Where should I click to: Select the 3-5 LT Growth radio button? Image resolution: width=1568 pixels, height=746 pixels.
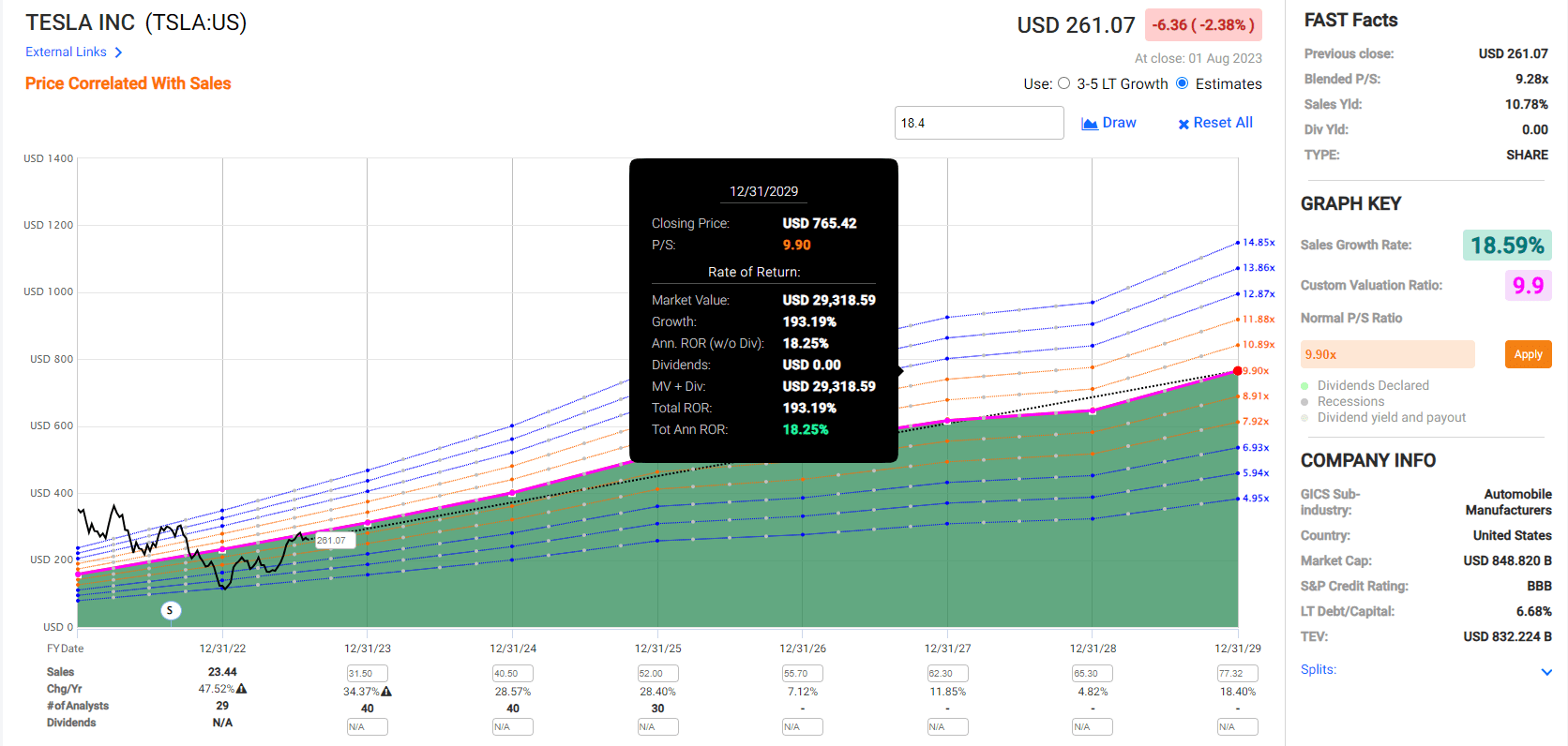point(1063,83)
